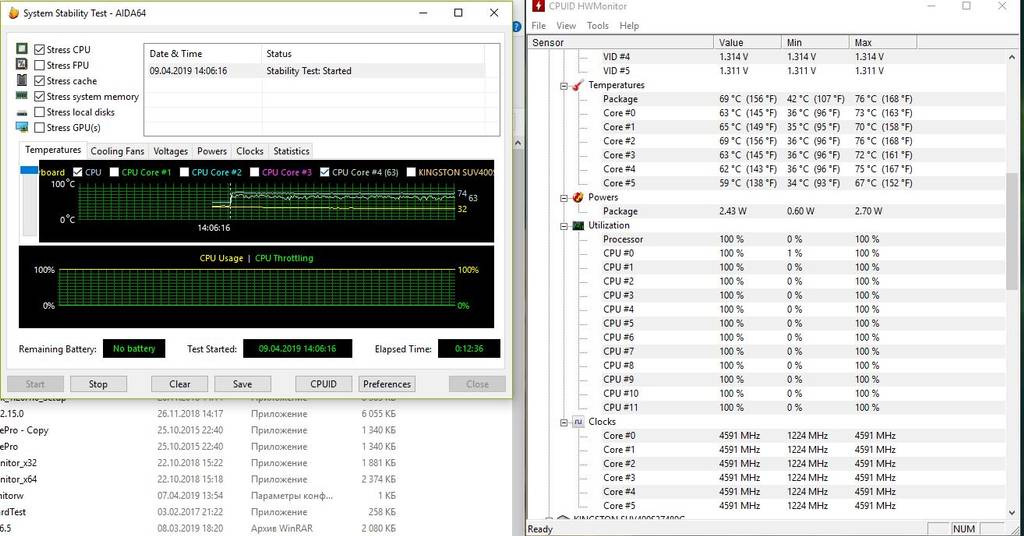Open the Powers tab in AIDA64
Screen dimensions: 1024x536
(212, 151)
